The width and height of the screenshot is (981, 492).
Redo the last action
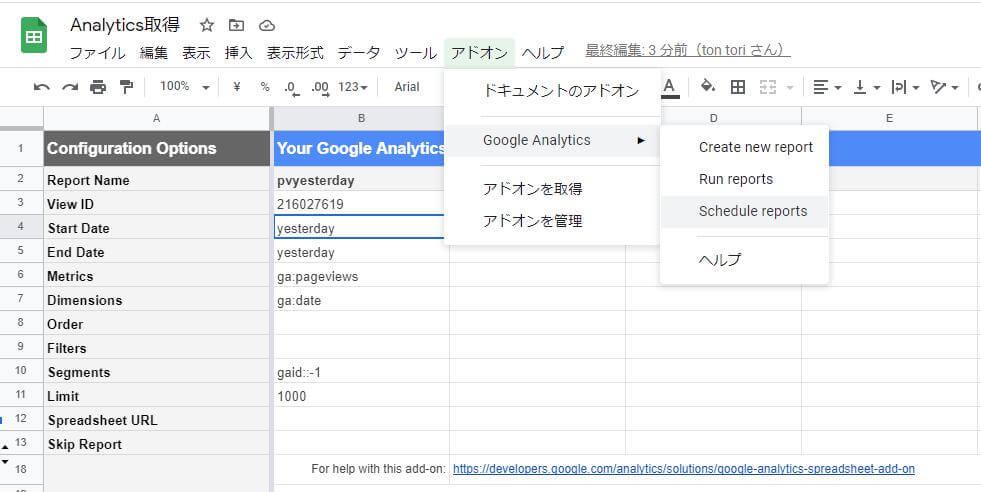[69, 87]
